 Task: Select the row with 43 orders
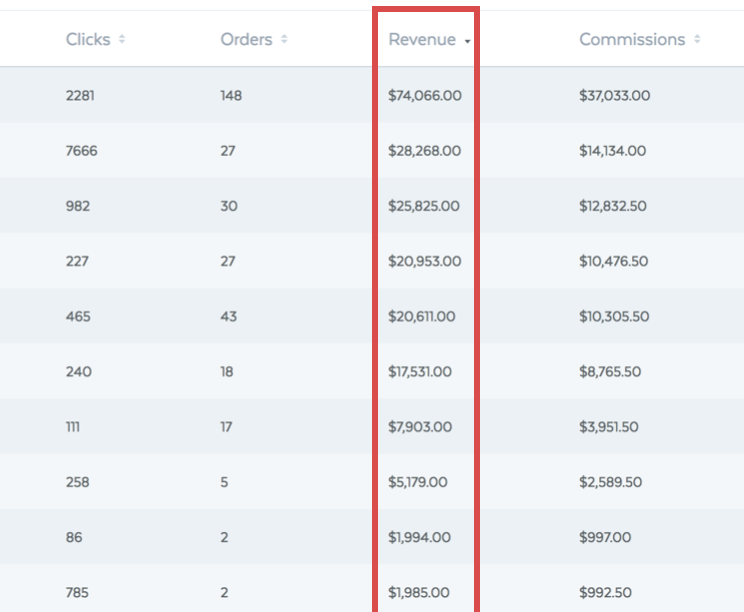[x=372, y=316]
